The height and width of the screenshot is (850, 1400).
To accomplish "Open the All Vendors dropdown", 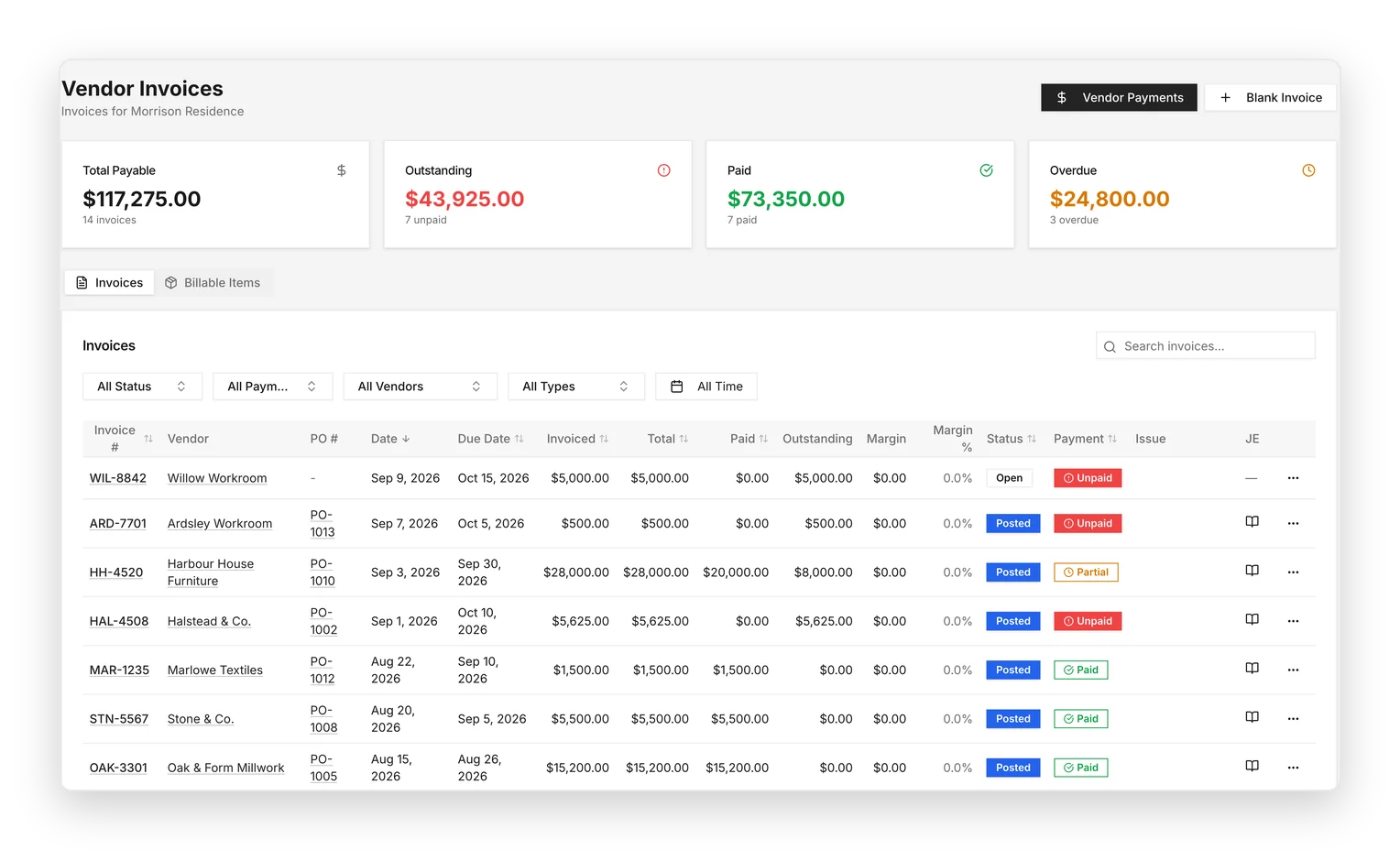I will [x=420, y=387].
